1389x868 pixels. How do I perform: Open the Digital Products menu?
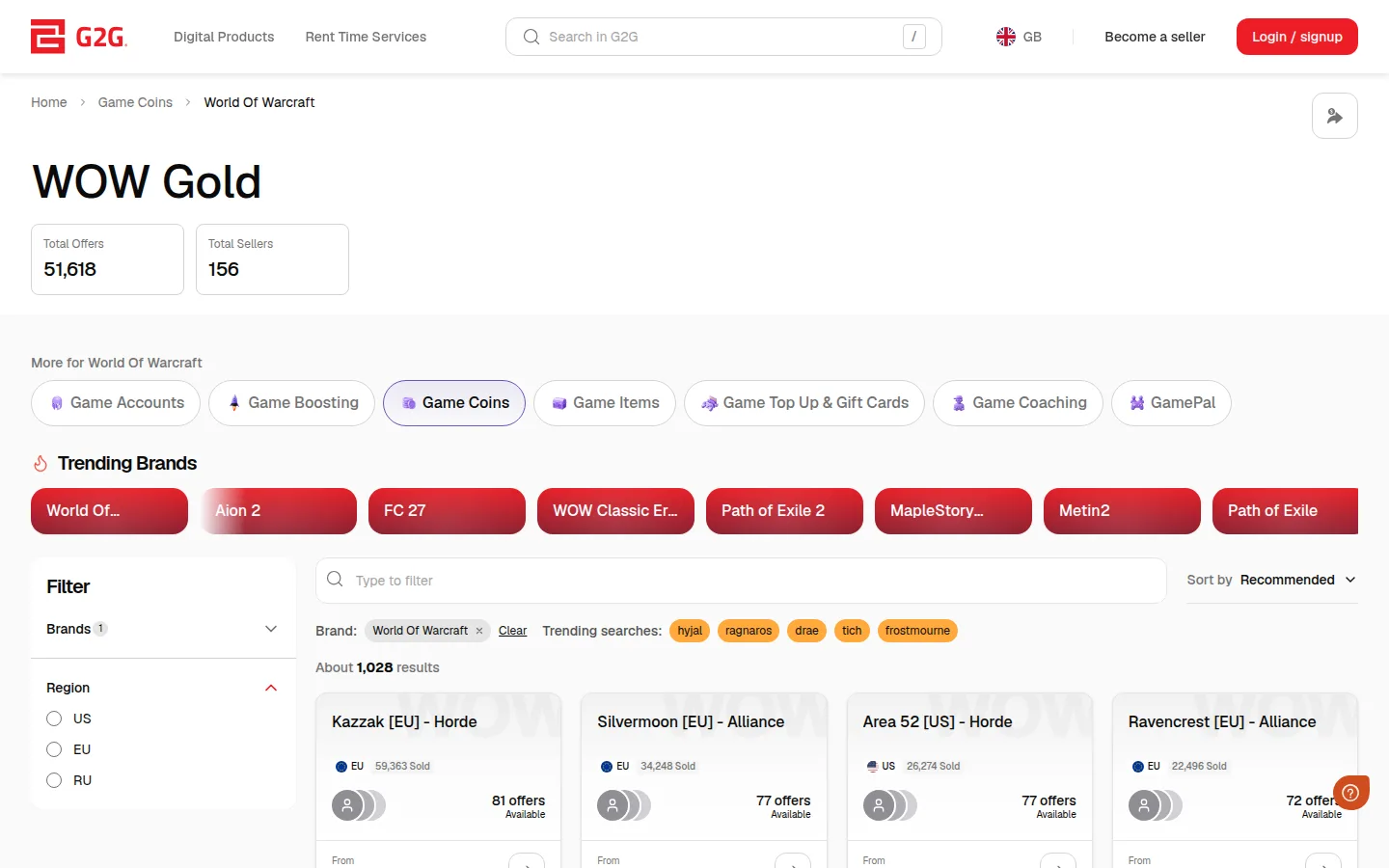coord(224,37)
